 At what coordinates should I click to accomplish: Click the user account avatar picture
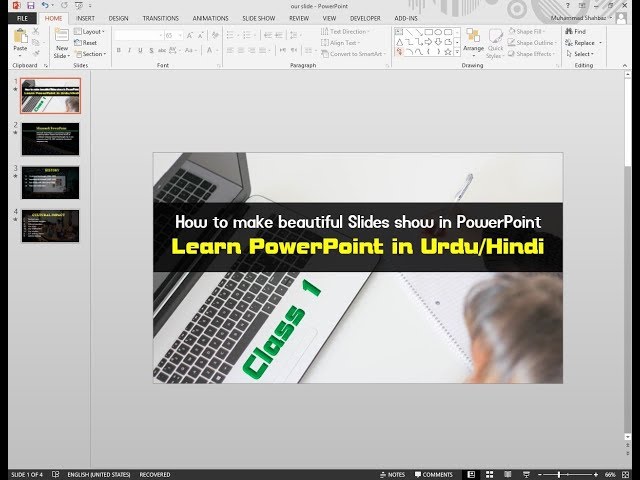pos(621,18)
